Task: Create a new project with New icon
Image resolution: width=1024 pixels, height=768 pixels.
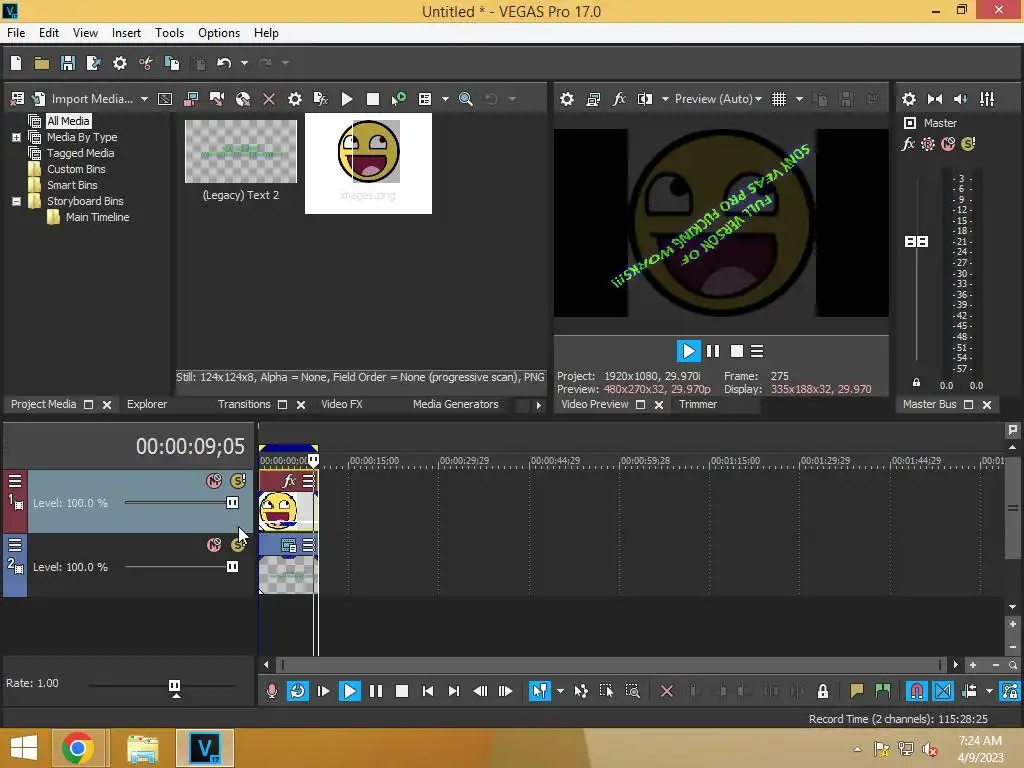Action: point(16,63)
